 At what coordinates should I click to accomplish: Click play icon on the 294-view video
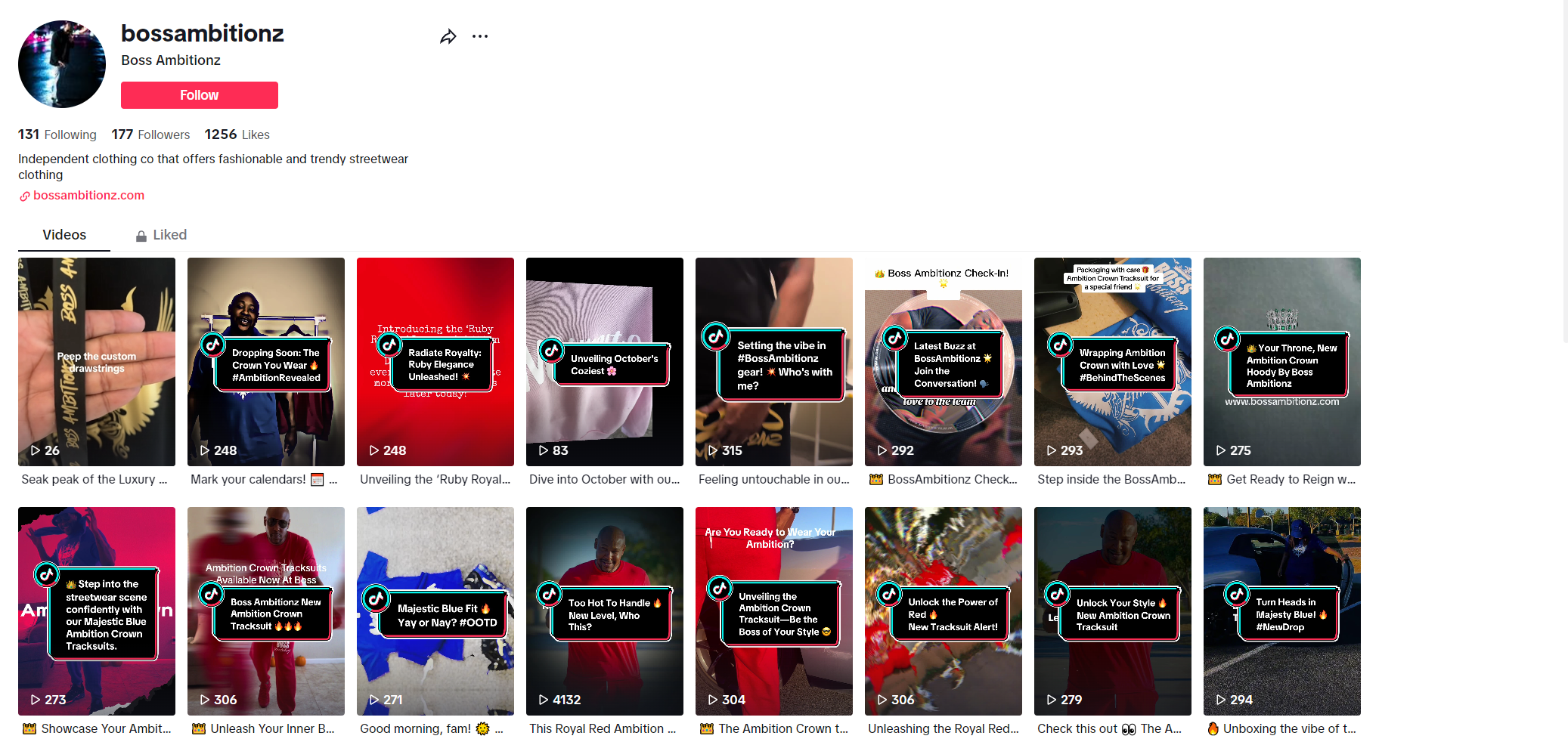click(x=1220, y=700)
